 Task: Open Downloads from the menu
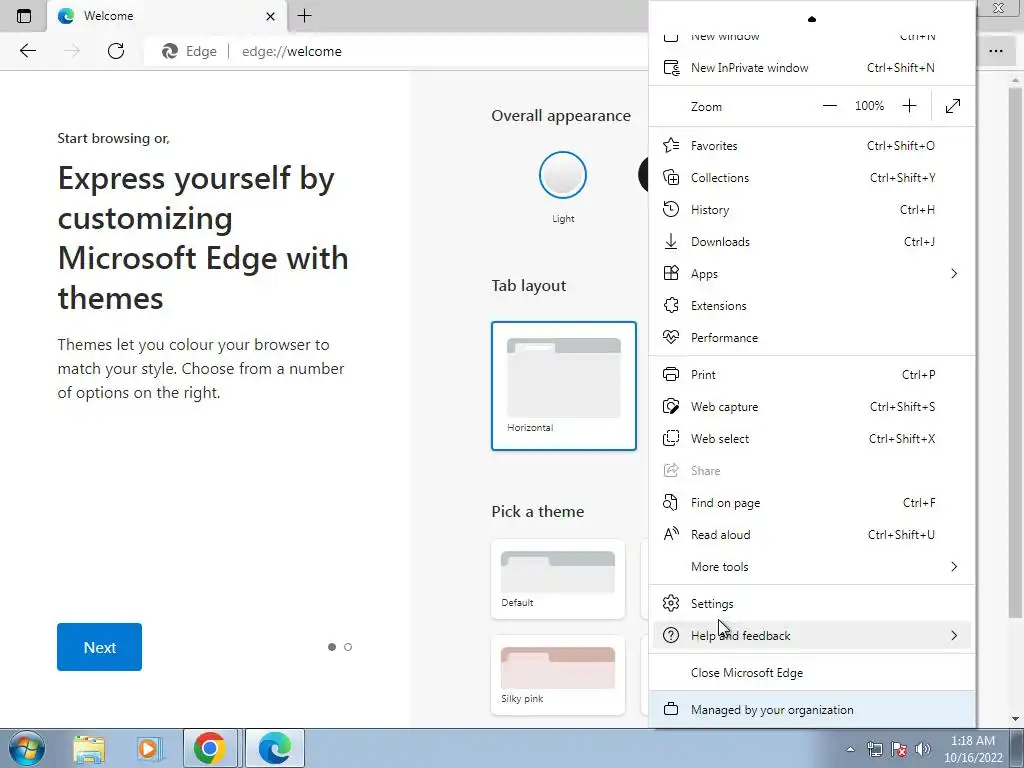tap(812, 241)
